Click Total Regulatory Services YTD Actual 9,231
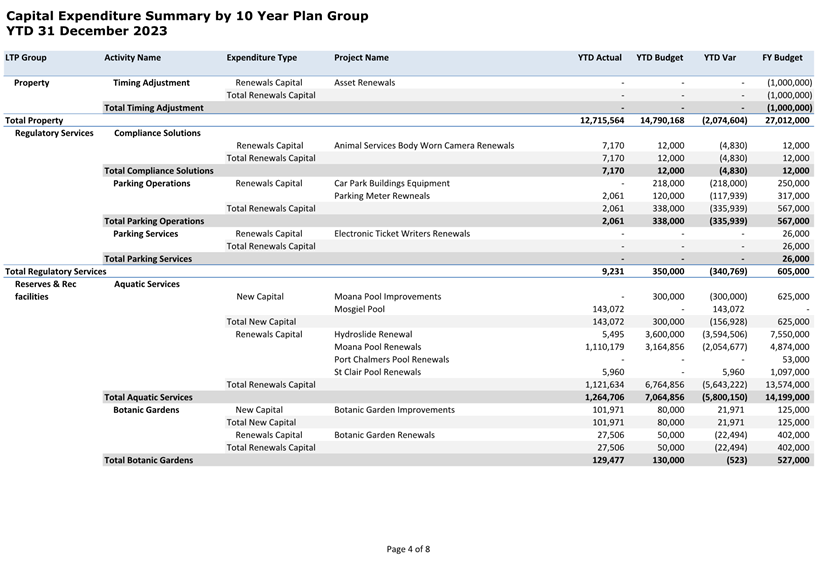Screen dimensions: 817x578 [613, 272]
